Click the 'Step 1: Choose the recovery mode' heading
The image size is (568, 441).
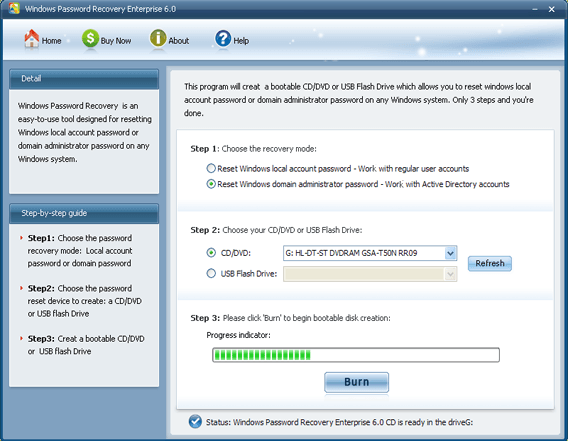[254, 149]
